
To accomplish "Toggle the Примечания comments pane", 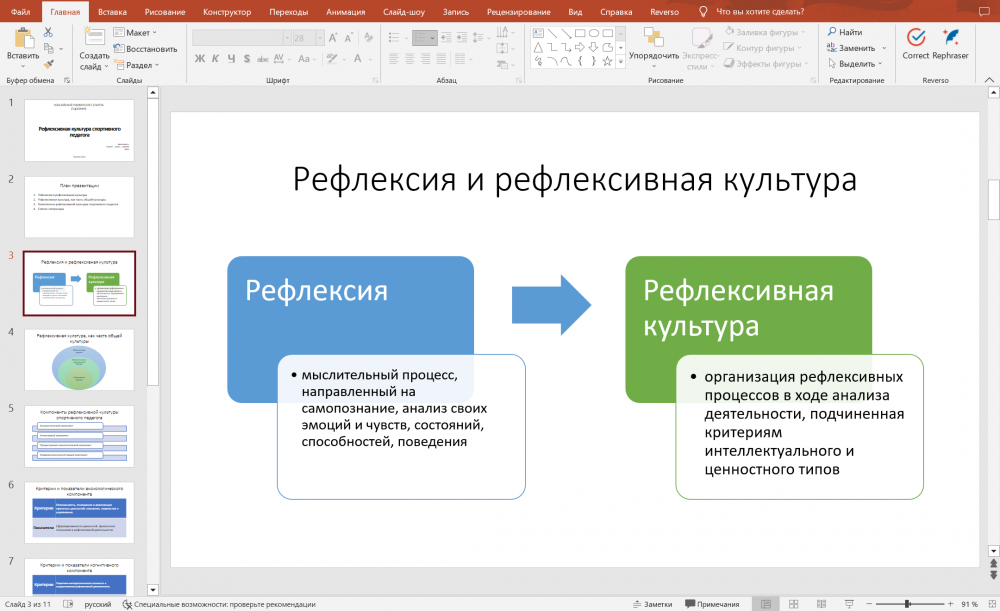I will [x=711, y=604].
